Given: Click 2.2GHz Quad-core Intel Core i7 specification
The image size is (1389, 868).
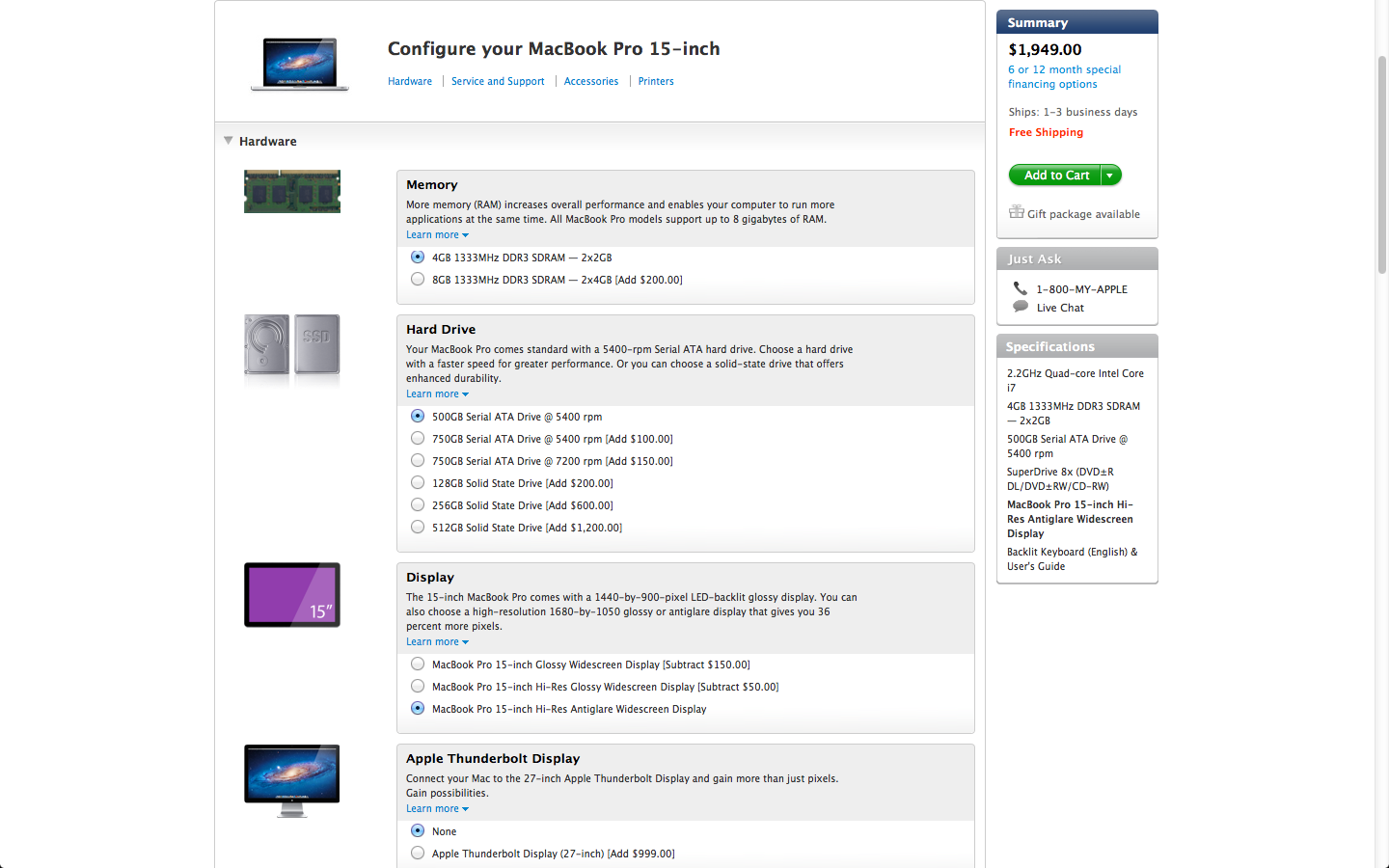Looking at the screenshot, I should [1076, 381].
